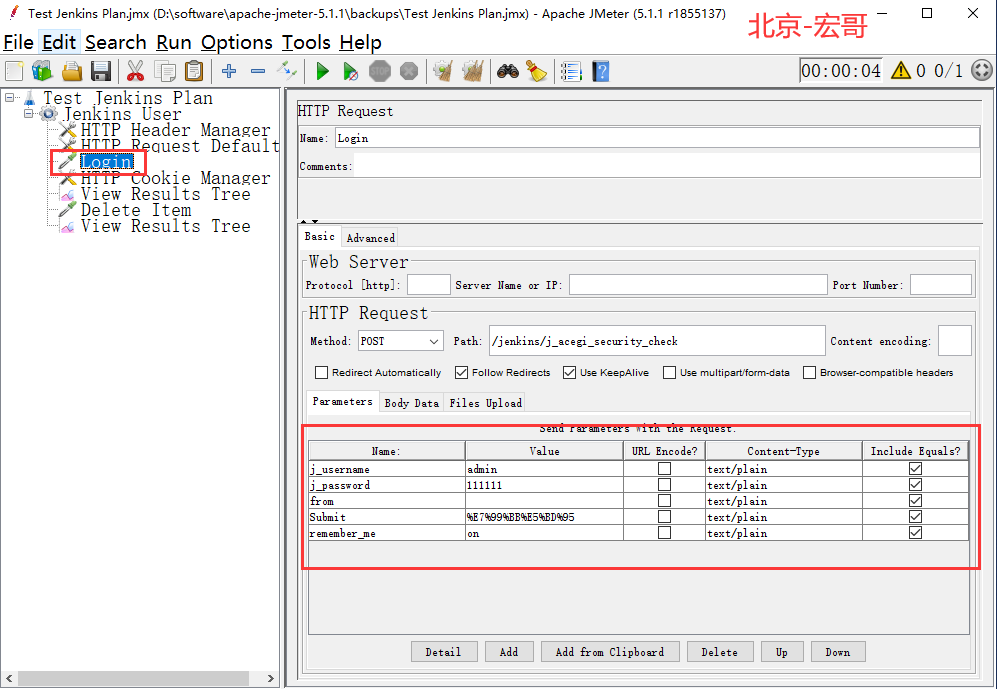Viewport: 997px width, 689px height.
Task: Check URL Encode for j_username row
Action: coord(664,468)
